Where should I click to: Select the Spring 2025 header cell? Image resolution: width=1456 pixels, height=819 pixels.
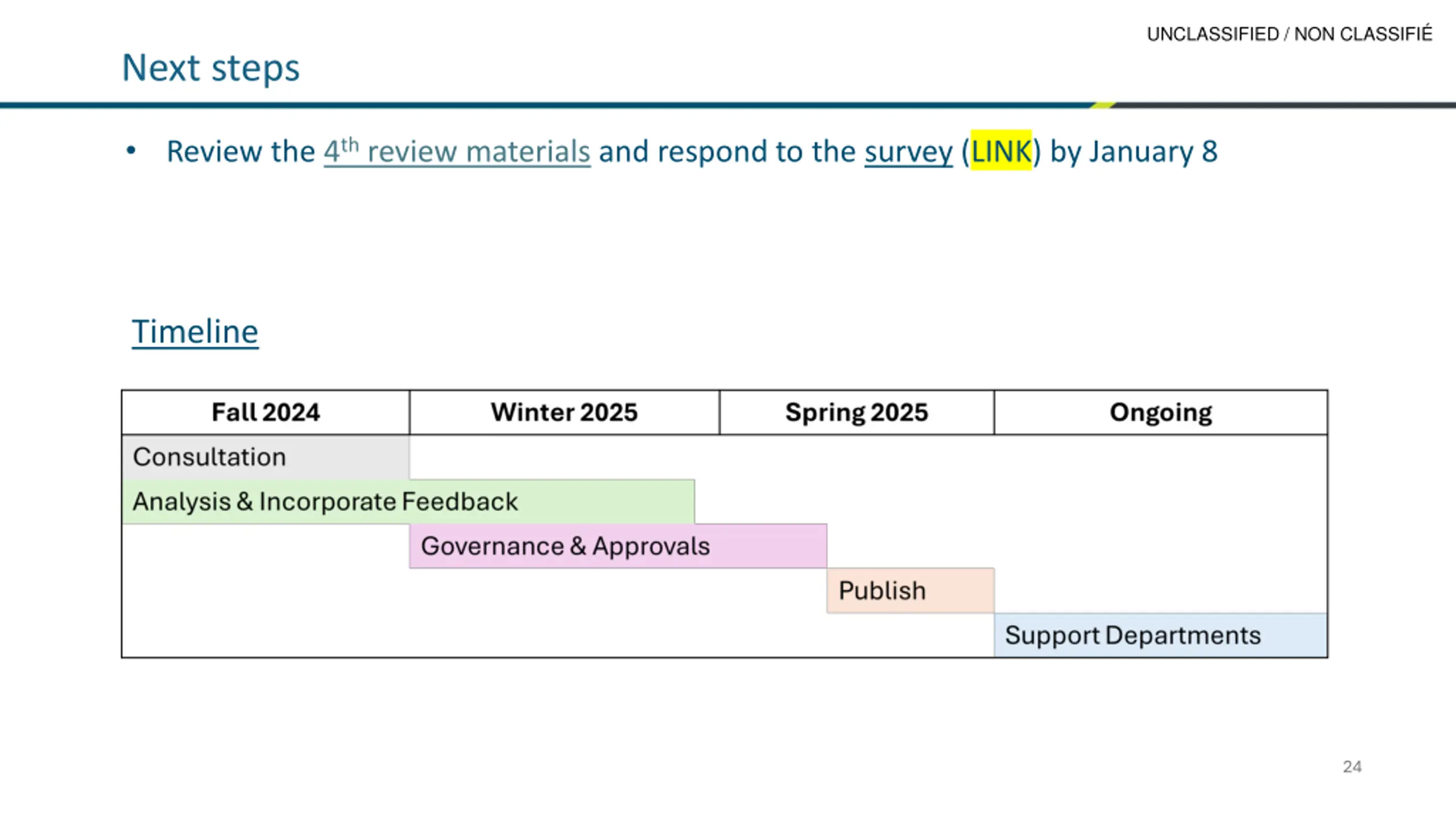pos(857,412)
